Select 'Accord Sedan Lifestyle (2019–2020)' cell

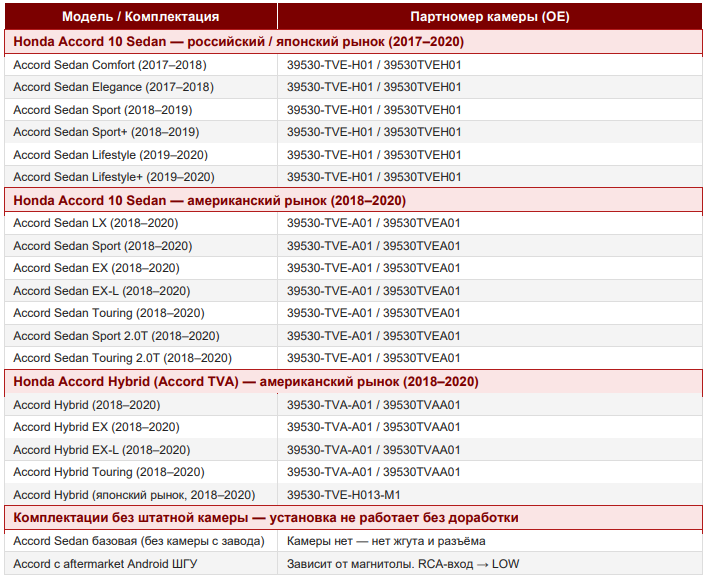(x=140, y=155)
